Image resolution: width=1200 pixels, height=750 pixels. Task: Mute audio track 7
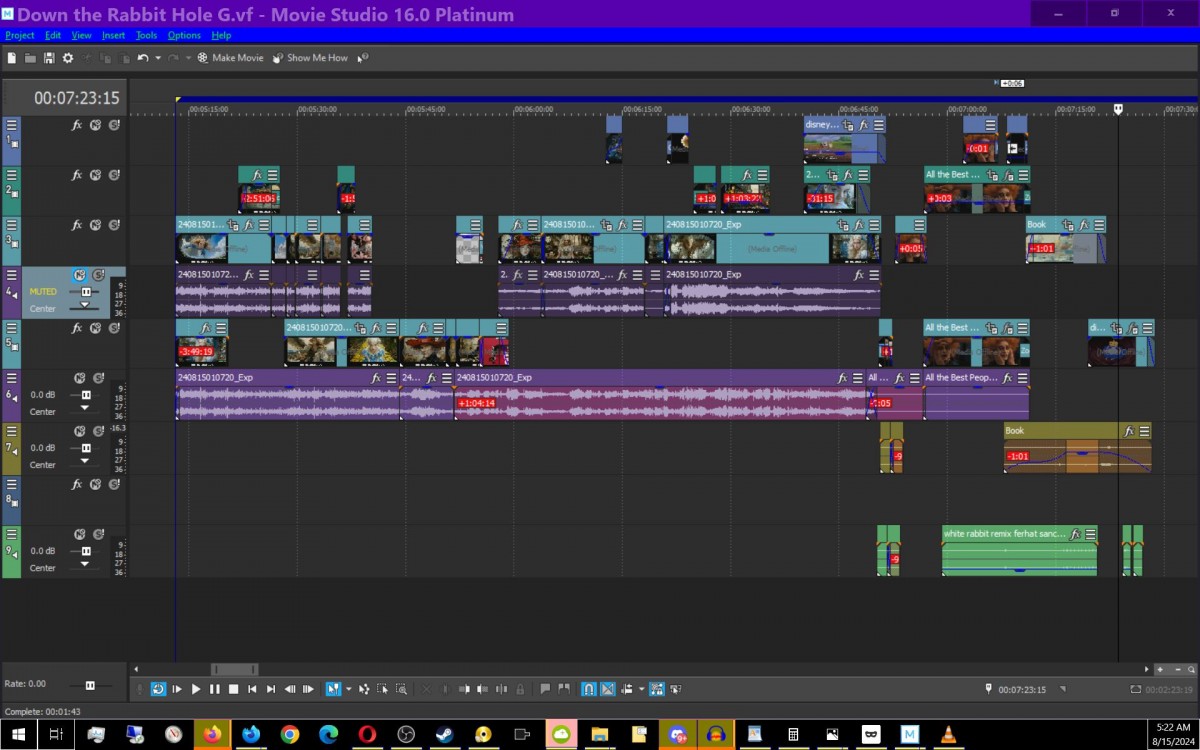[78, 432]
